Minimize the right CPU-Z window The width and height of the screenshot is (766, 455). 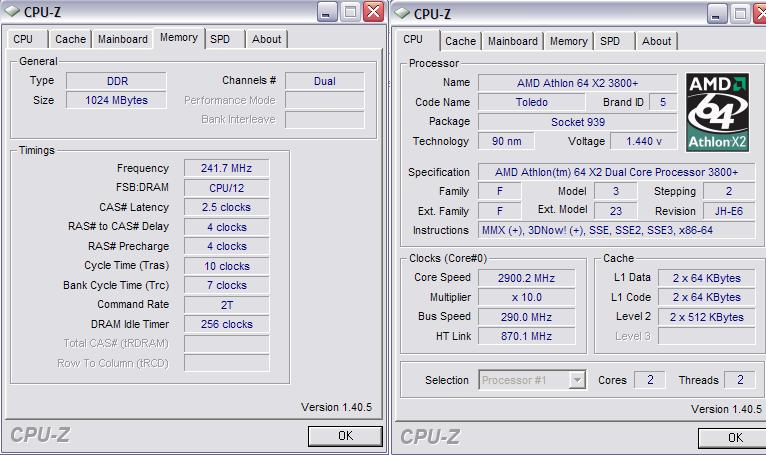coord(717,14)
